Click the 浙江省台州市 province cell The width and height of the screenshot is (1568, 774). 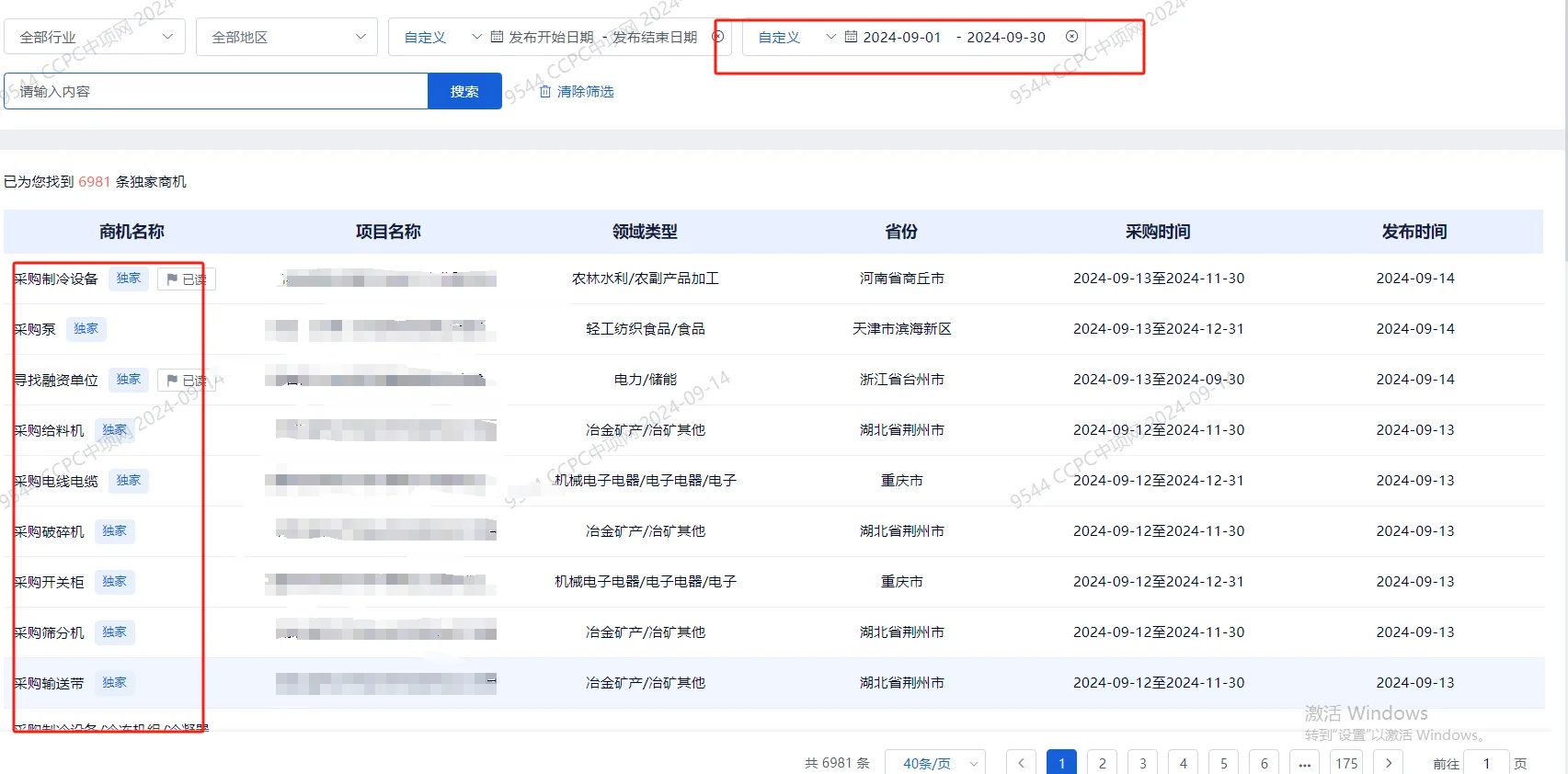901,380
